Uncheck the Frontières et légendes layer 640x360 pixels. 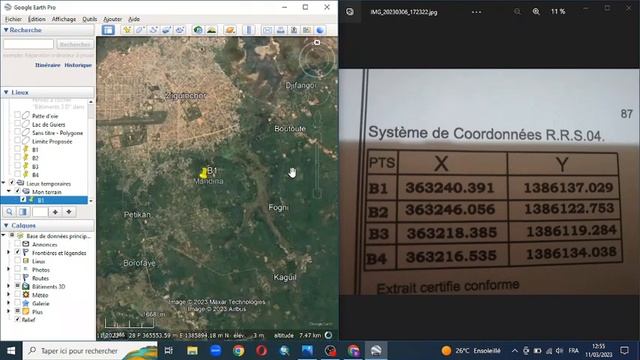tap(18, 253)
